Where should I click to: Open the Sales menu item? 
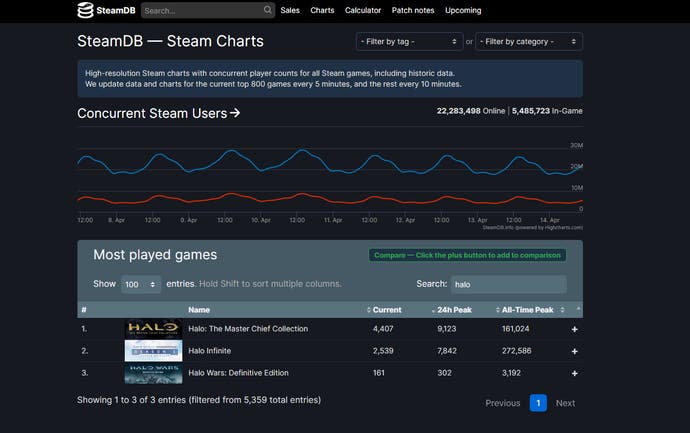pyautogui.click(x=290, y=10)
